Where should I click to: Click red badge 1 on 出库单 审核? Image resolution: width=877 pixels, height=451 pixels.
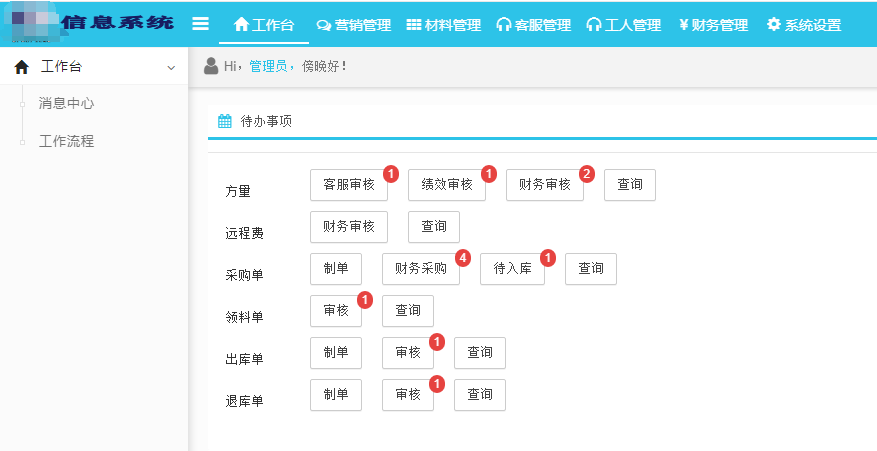[437, 342]
